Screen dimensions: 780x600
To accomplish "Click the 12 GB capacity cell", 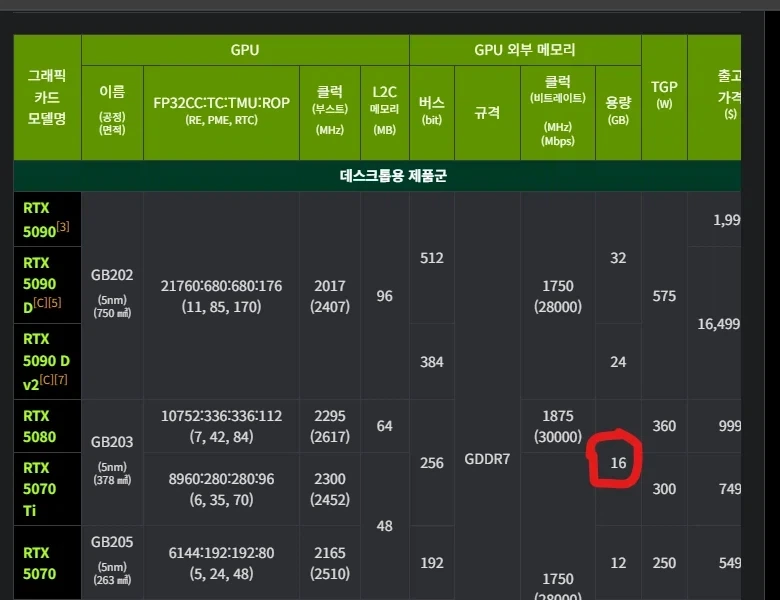I will click(x=618, y=563).
